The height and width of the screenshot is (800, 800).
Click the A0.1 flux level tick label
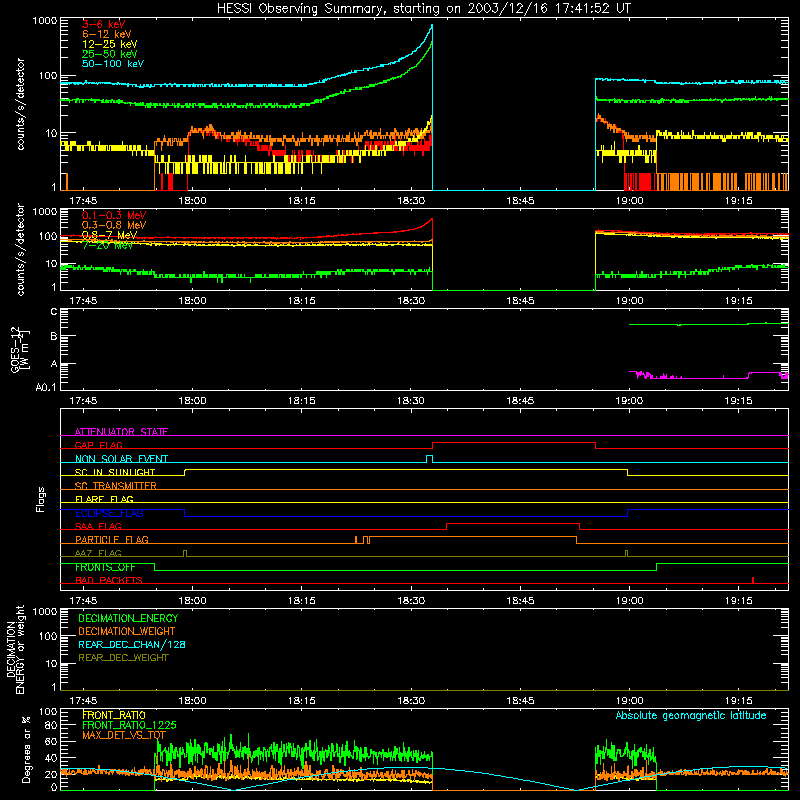click(x=46, y=387)
